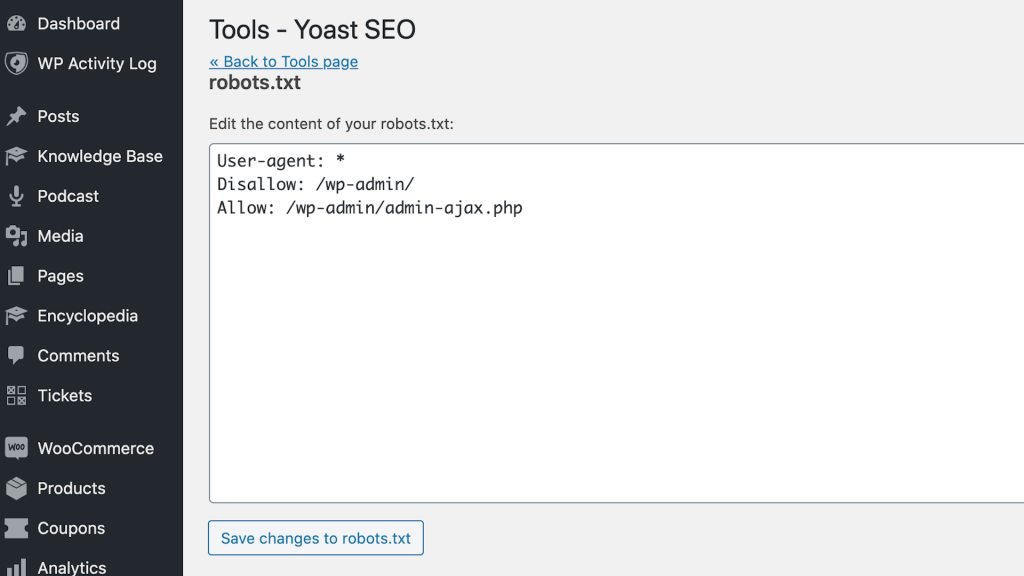Open the Dashboard menu label
The height and width of the screenshot is (576, 1024).
(x=78, y=24)
